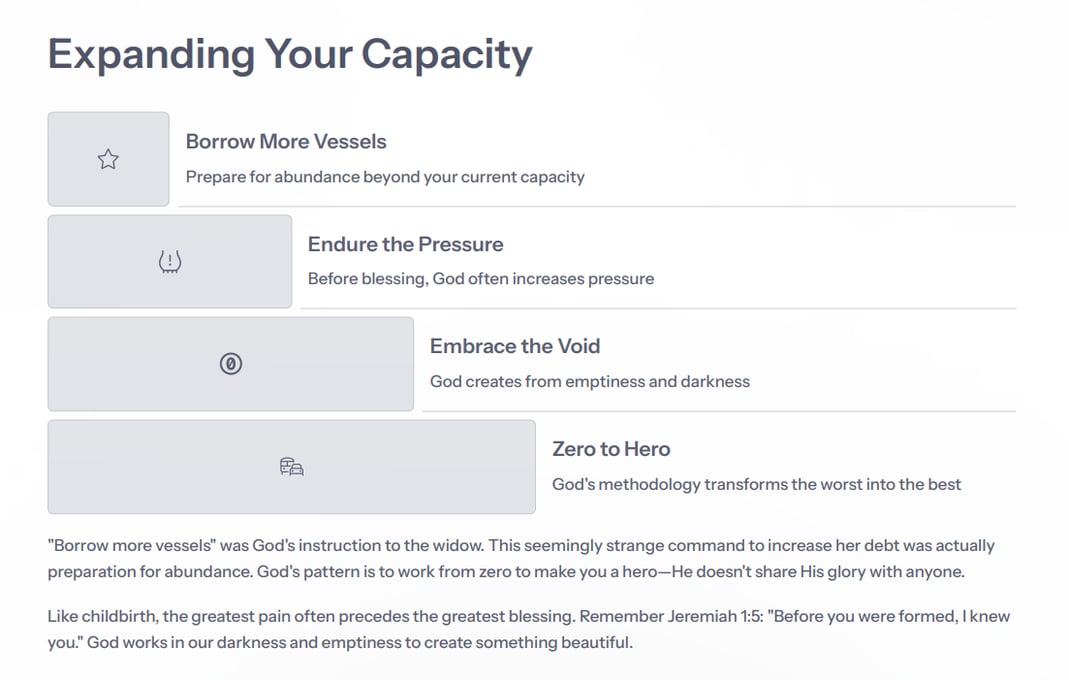Click the paragraph starting Like childbirth

(528, 629)
